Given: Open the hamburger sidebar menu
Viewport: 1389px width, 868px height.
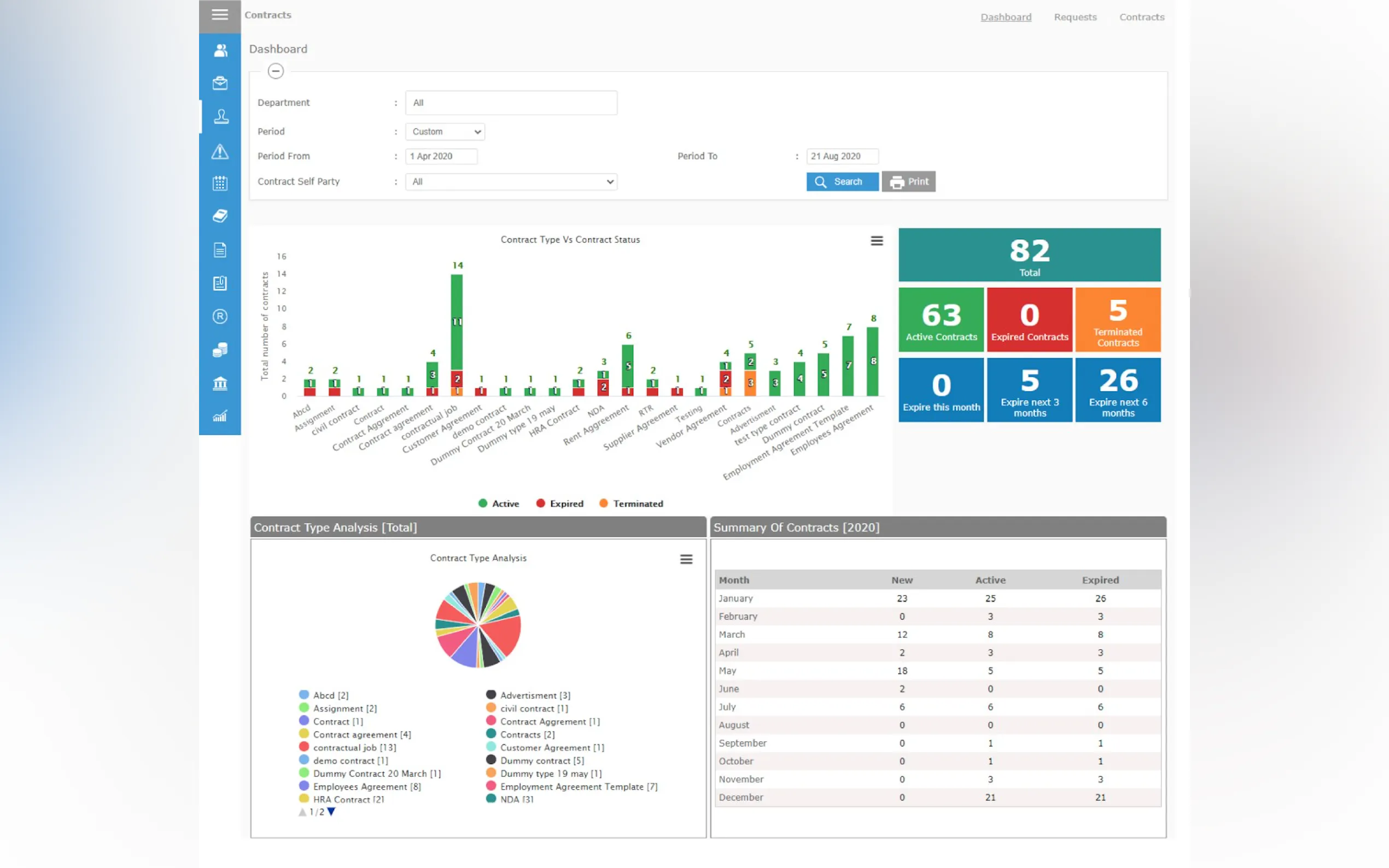Looking at the screenshot, I should point(219,15).
